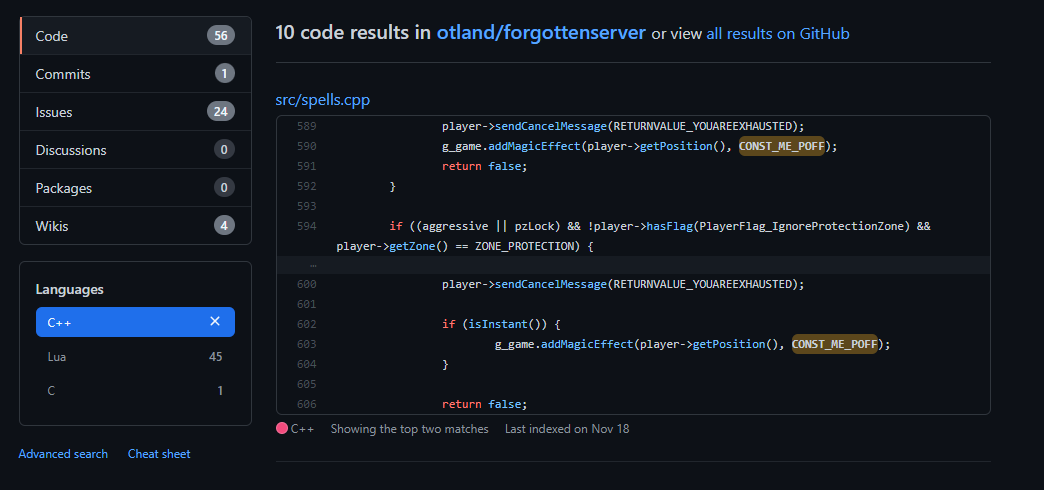The image size is (1044, 490).
Task: Open the otland/forgottenserver repository link
Action: tap(541, 33)
